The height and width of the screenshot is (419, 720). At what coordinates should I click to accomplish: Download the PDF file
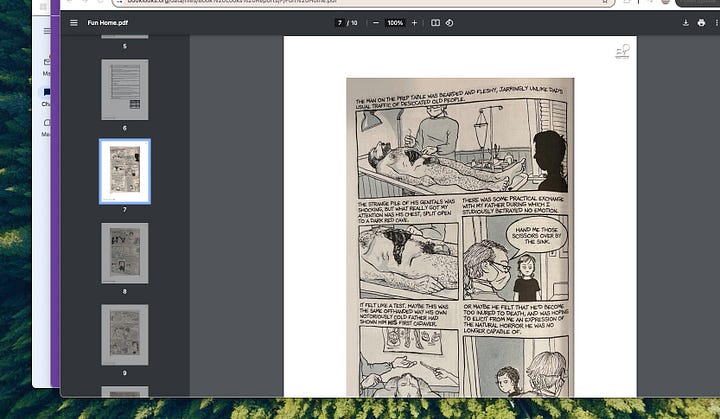tap(686, 23)
